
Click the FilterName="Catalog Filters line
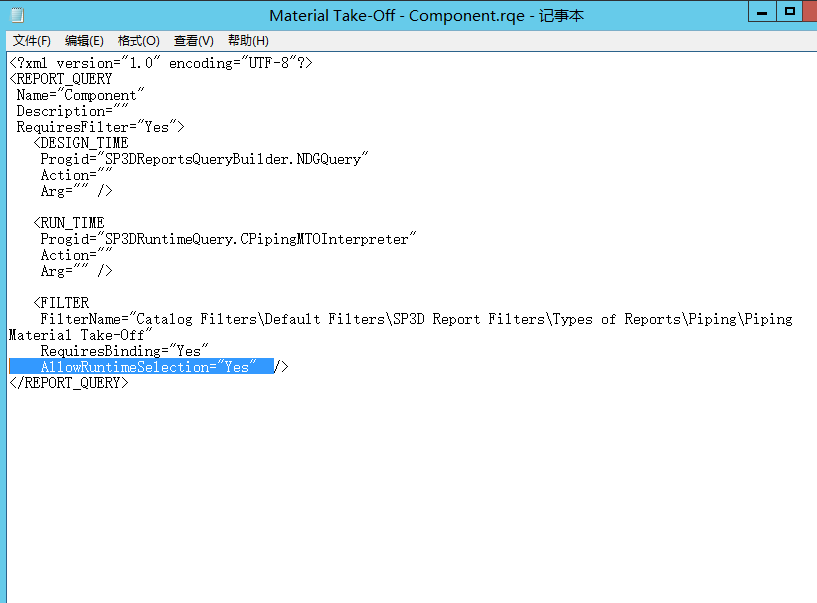coord(416,319)
